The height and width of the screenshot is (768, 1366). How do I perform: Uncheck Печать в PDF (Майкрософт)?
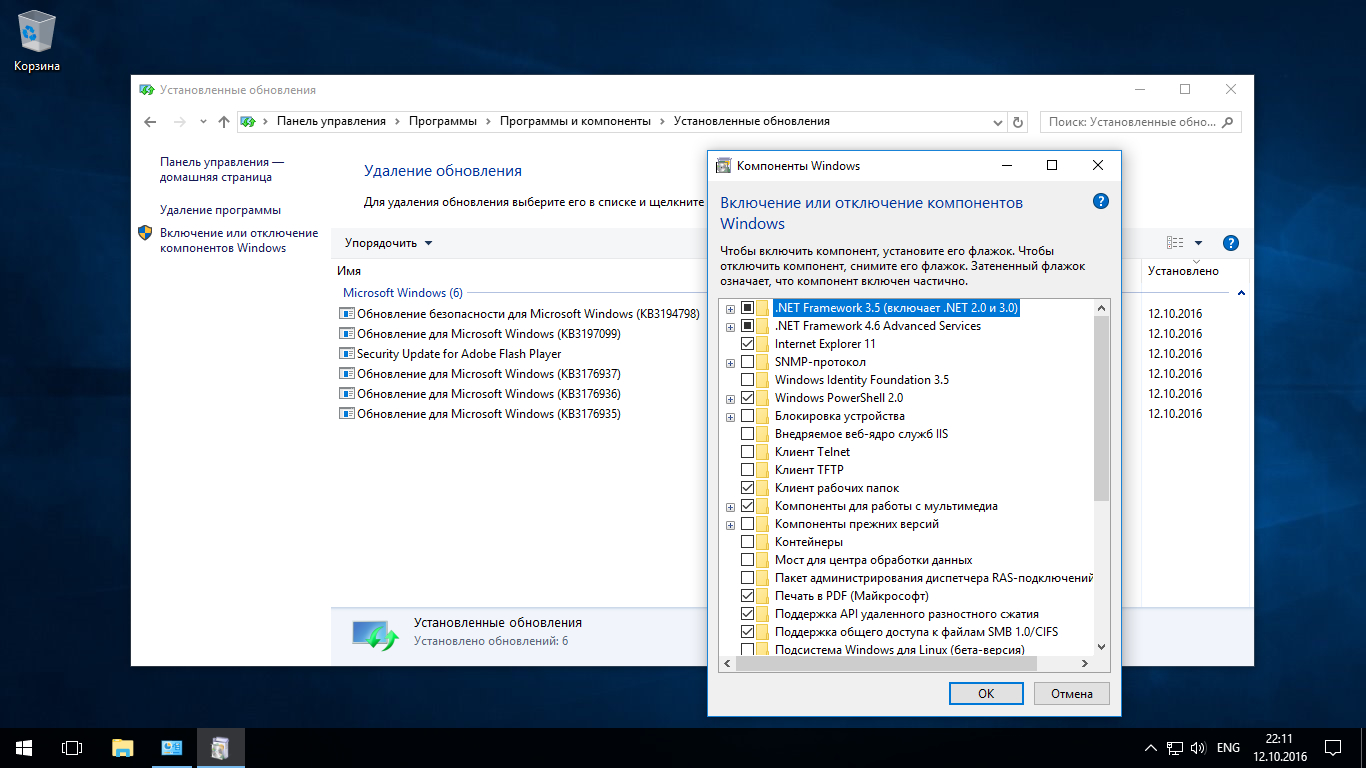coord(747,596)
